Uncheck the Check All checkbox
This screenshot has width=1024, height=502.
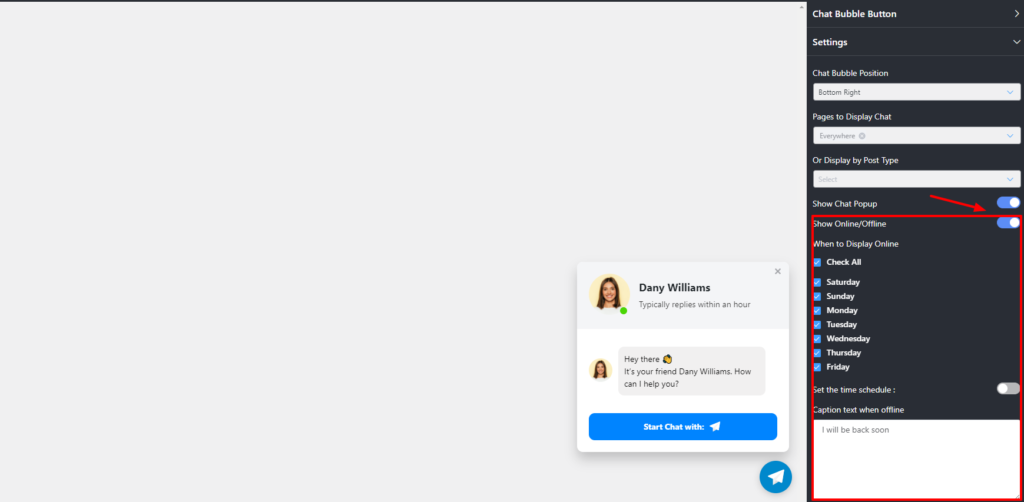817,262
